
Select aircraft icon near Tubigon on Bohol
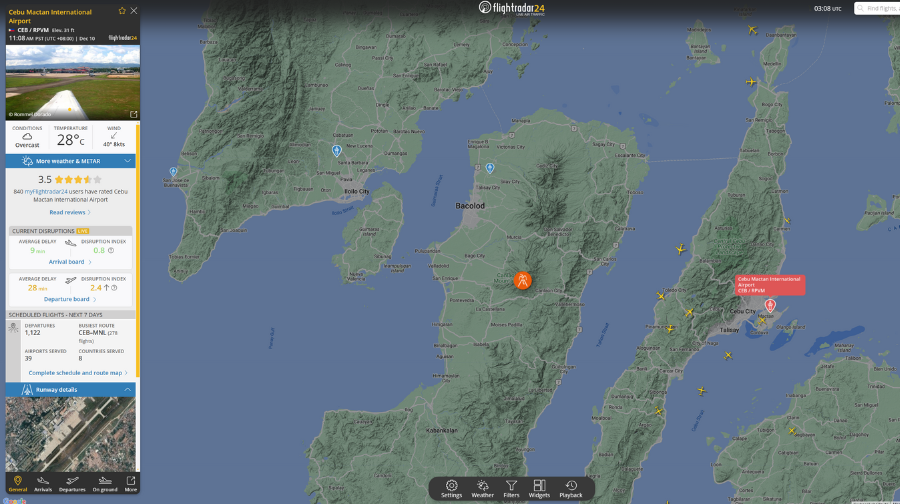[x=792, y=431]
